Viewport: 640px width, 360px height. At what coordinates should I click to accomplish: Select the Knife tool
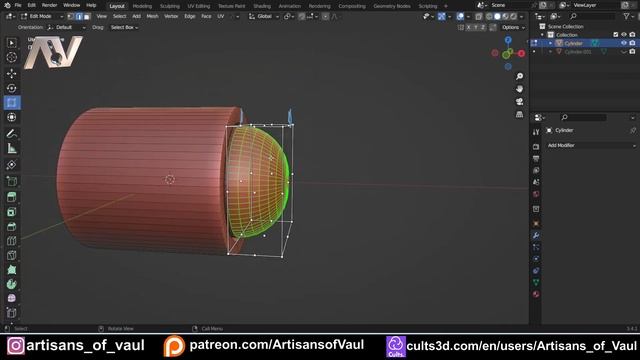coord(11,255)
